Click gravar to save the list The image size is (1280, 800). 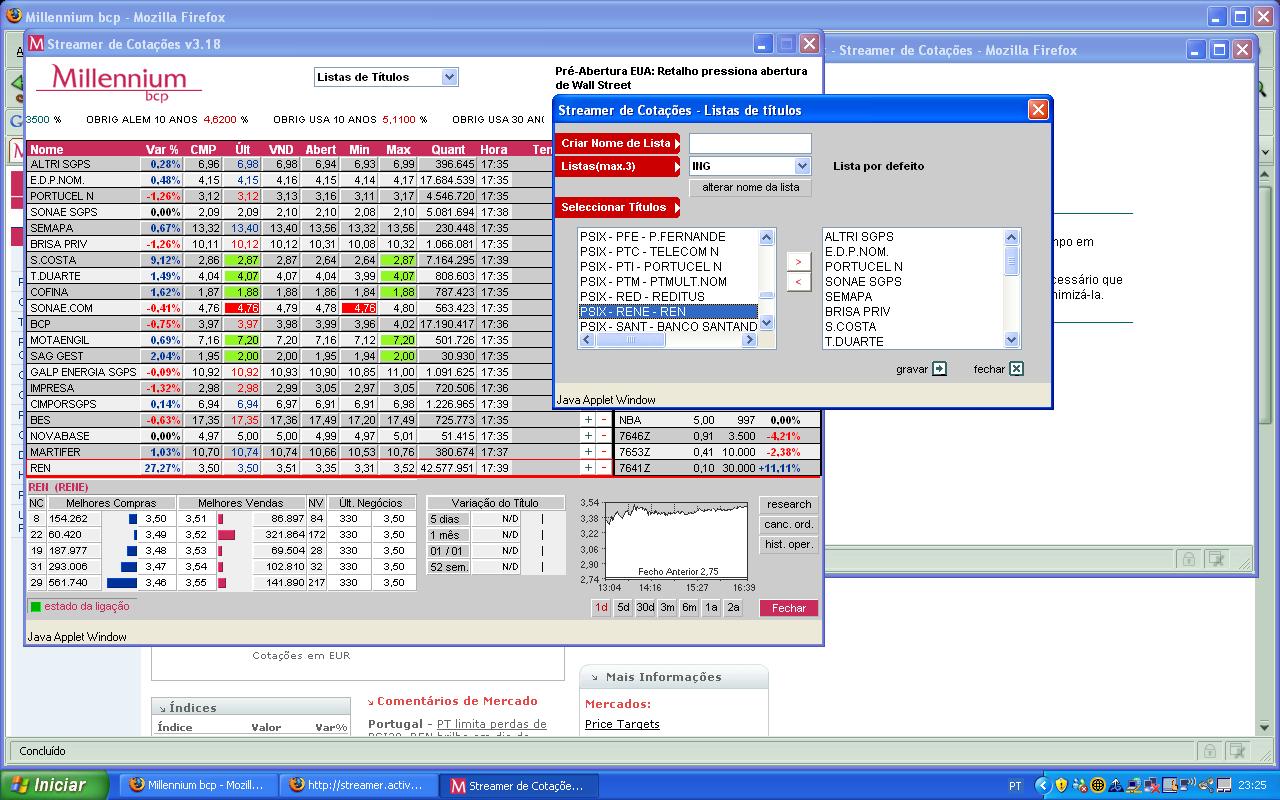point(921,369)
